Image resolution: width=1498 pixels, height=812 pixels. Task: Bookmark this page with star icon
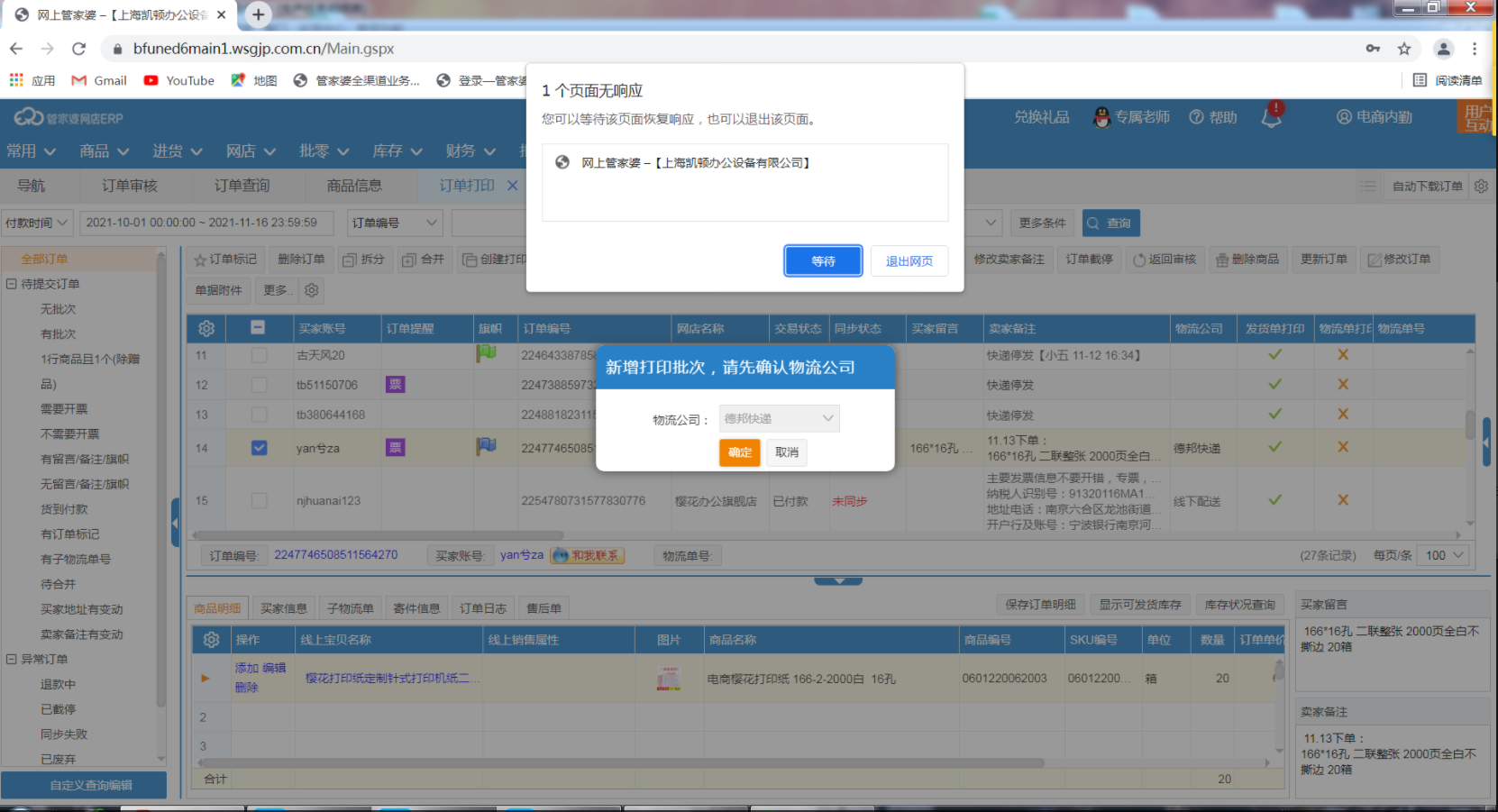tap(1404, 49)
